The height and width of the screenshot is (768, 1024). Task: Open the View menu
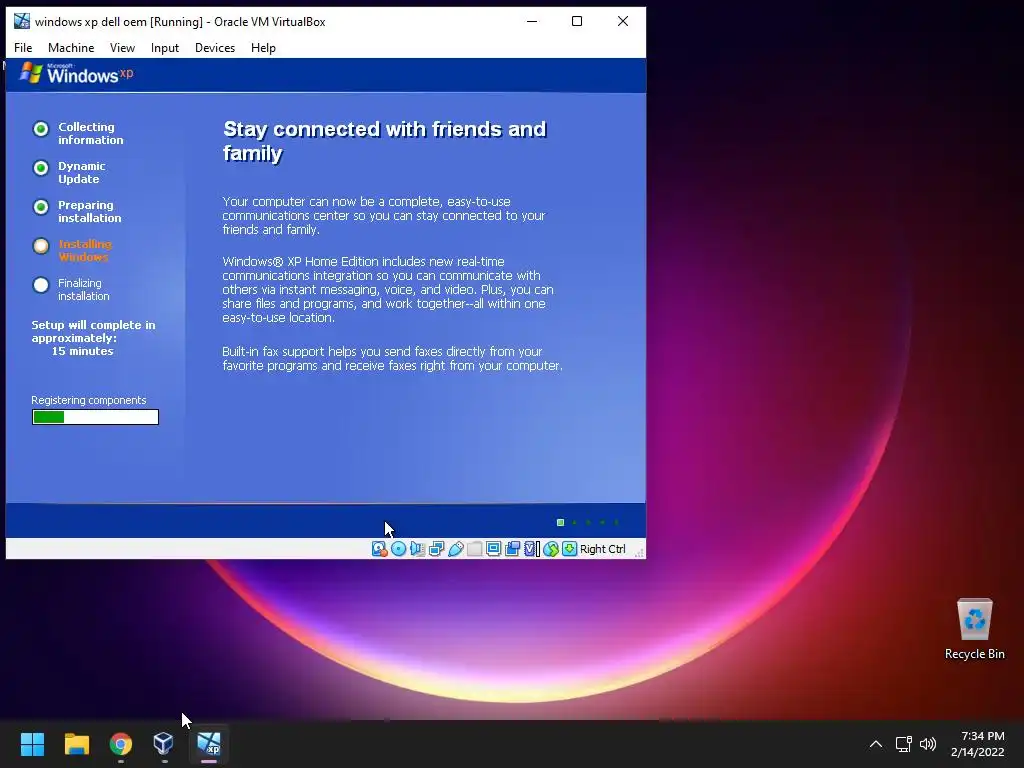click(x=122, y=48)
